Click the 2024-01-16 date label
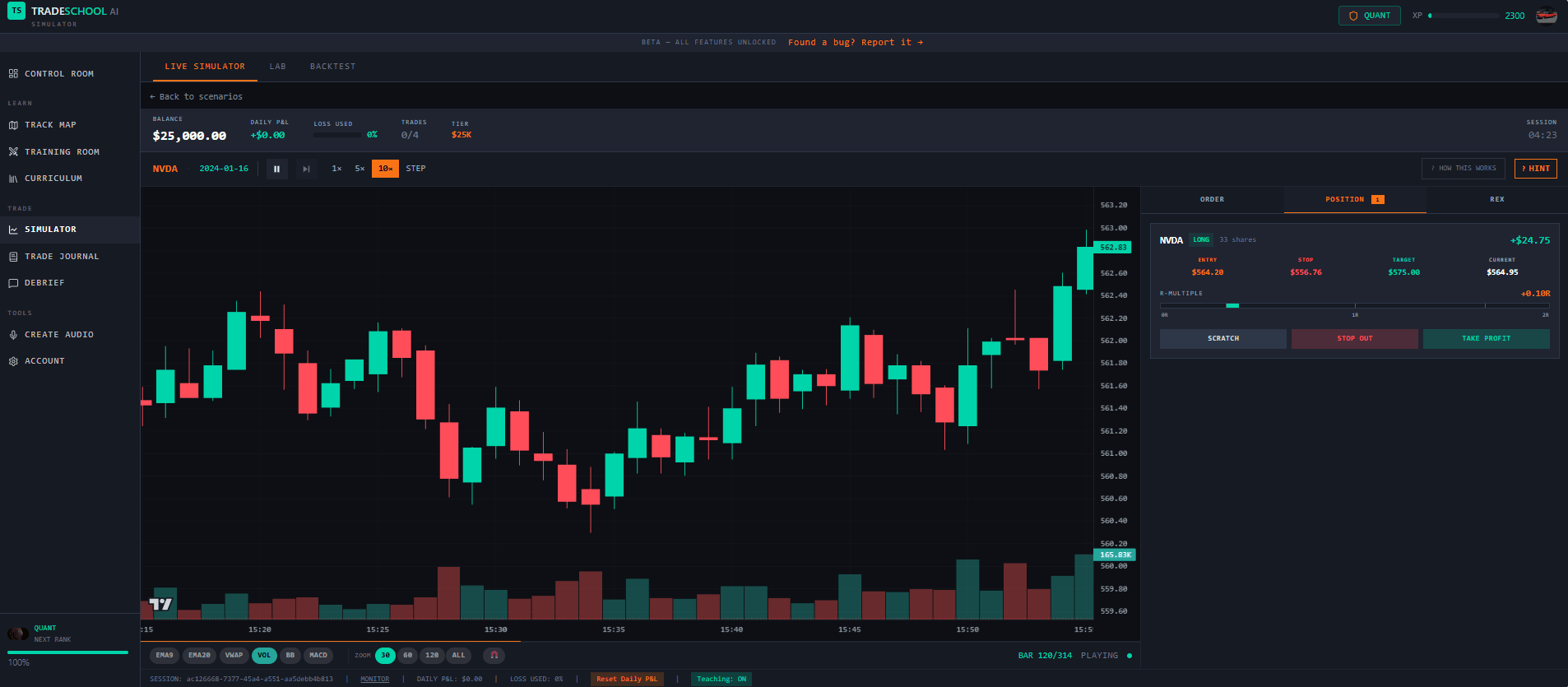This screenshot has height=687, width=1568. coord(224,169)
